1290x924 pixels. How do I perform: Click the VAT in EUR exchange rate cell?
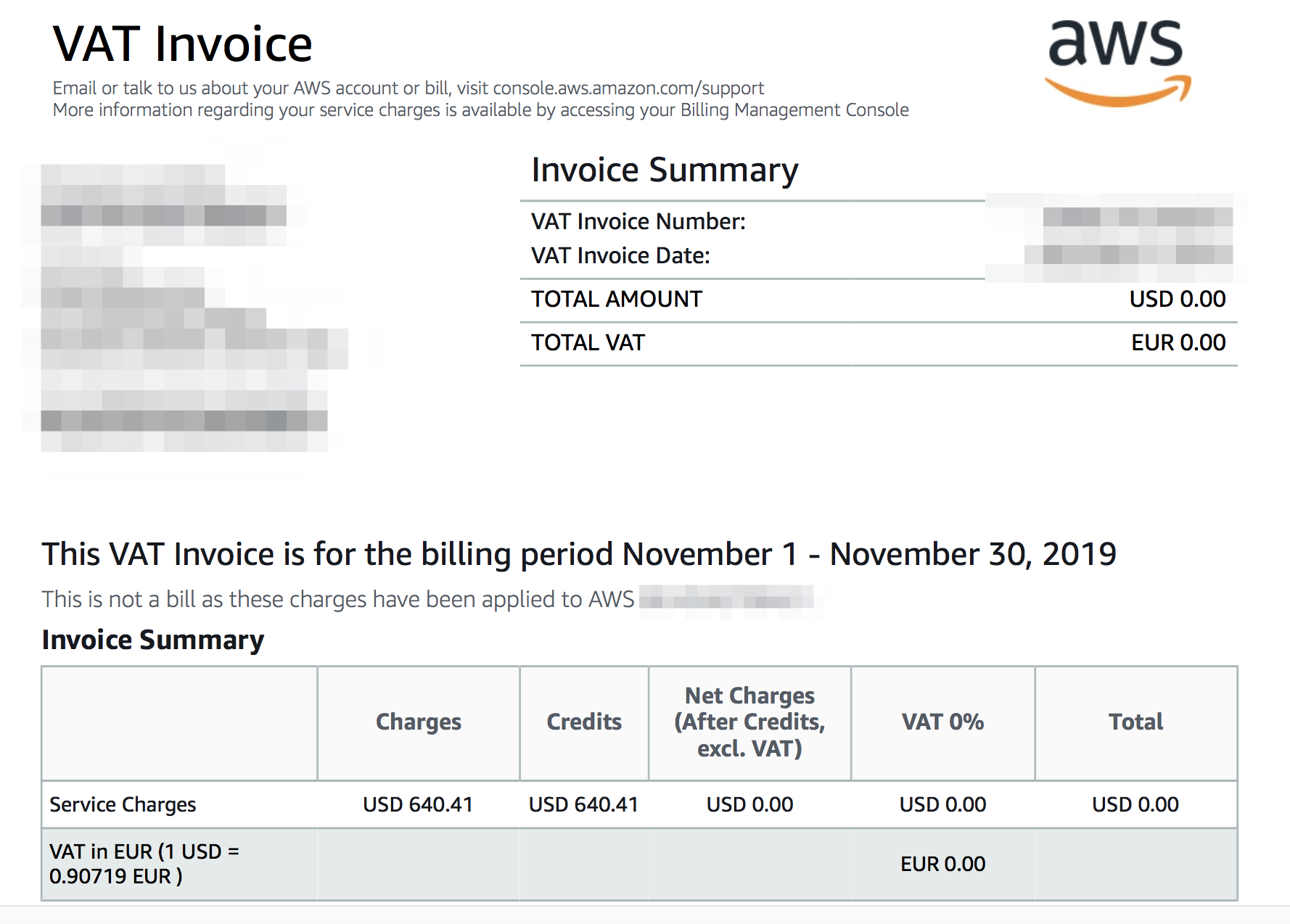144,864
